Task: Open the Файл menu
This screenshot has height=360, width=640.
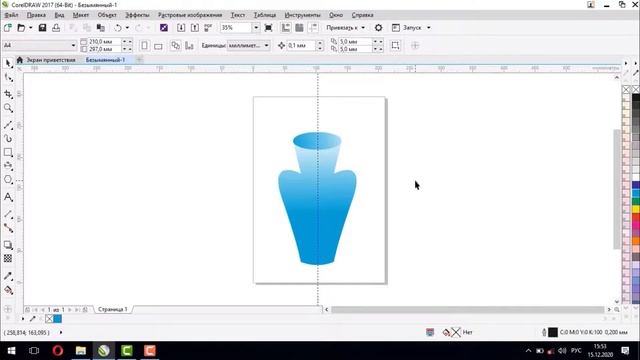Action: click(11, 15)
